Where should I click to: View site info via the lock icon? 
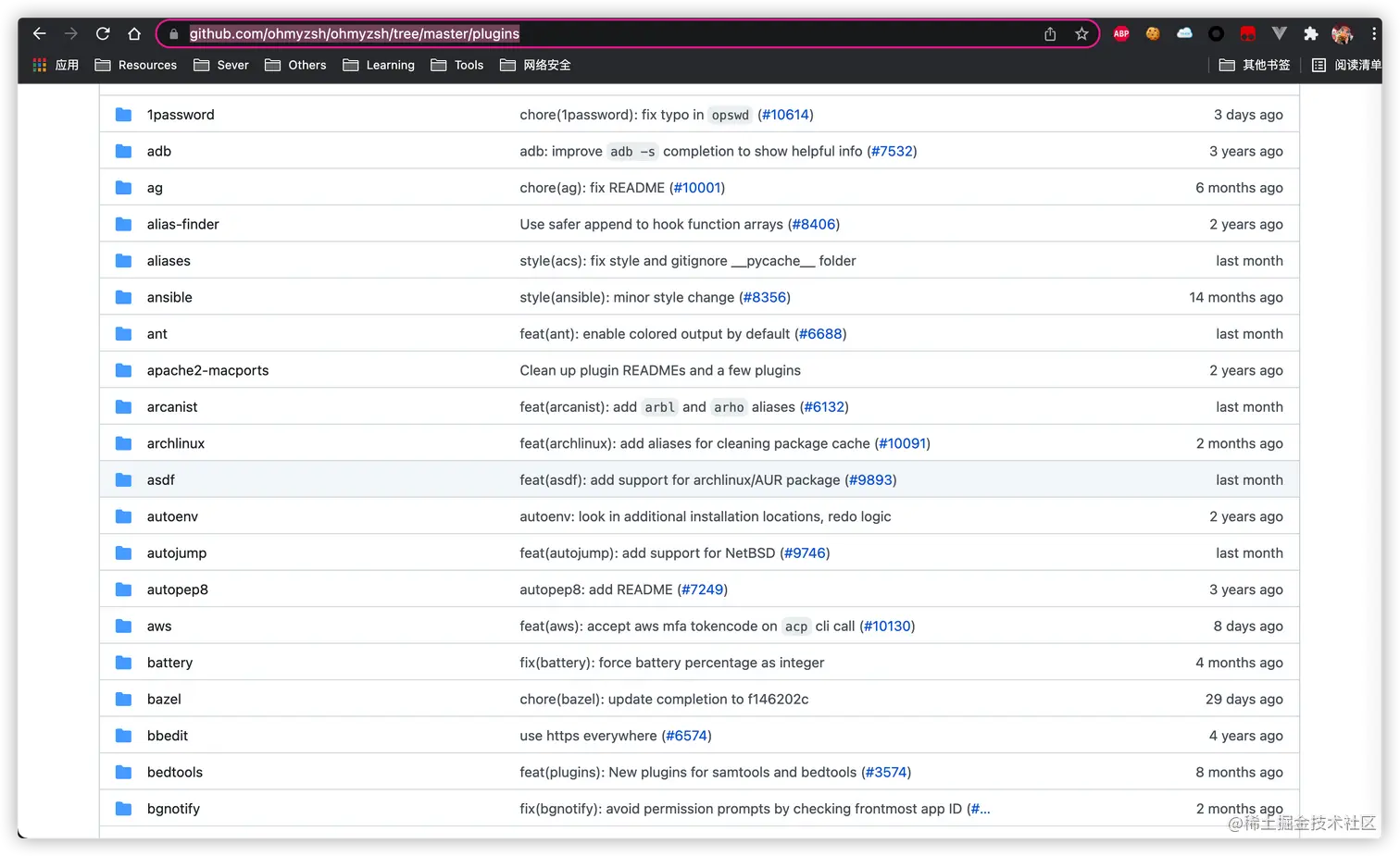pos(173,34)
